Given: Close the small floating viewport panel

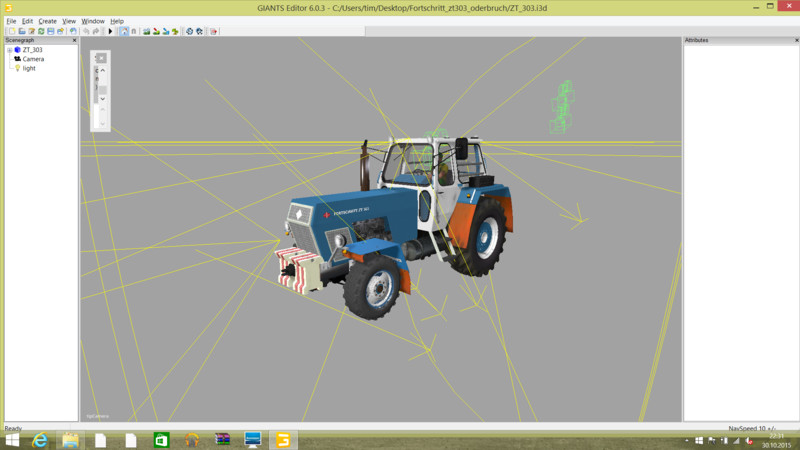Looking at the screenshot, I should click(x=101, y=58).
